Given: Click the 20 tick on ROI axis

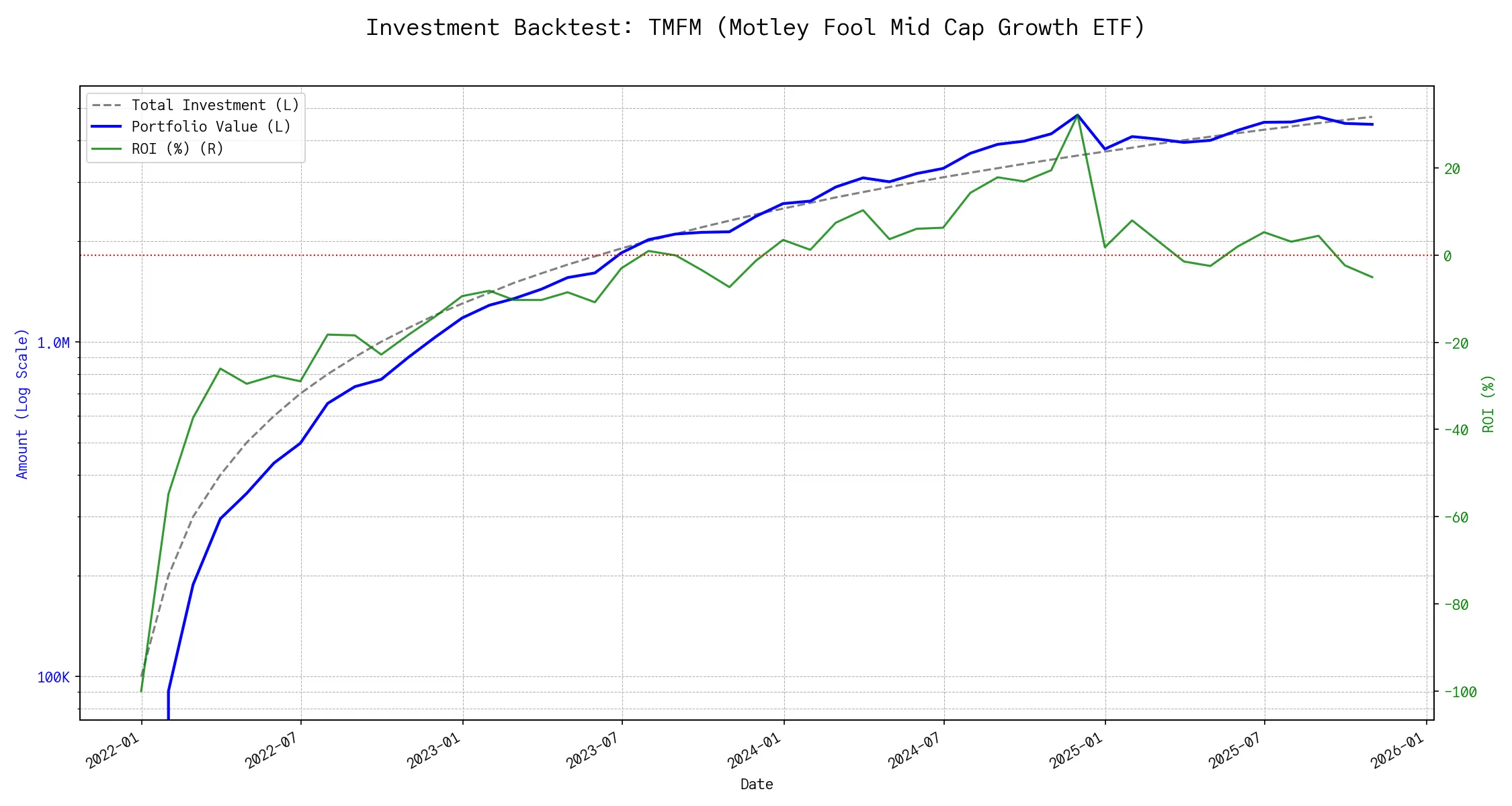Looking at the screenshot, I should tap(1452, 169).
